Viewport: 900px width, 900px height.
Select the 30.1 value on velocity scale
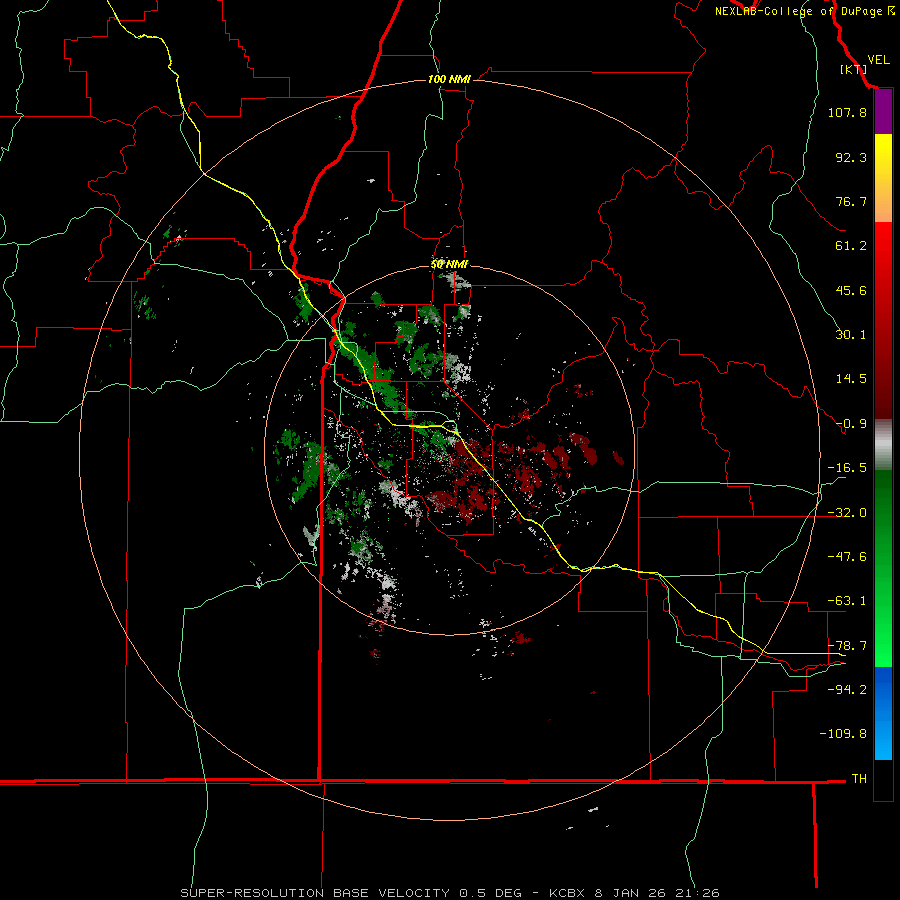click(x=851, y=335)
